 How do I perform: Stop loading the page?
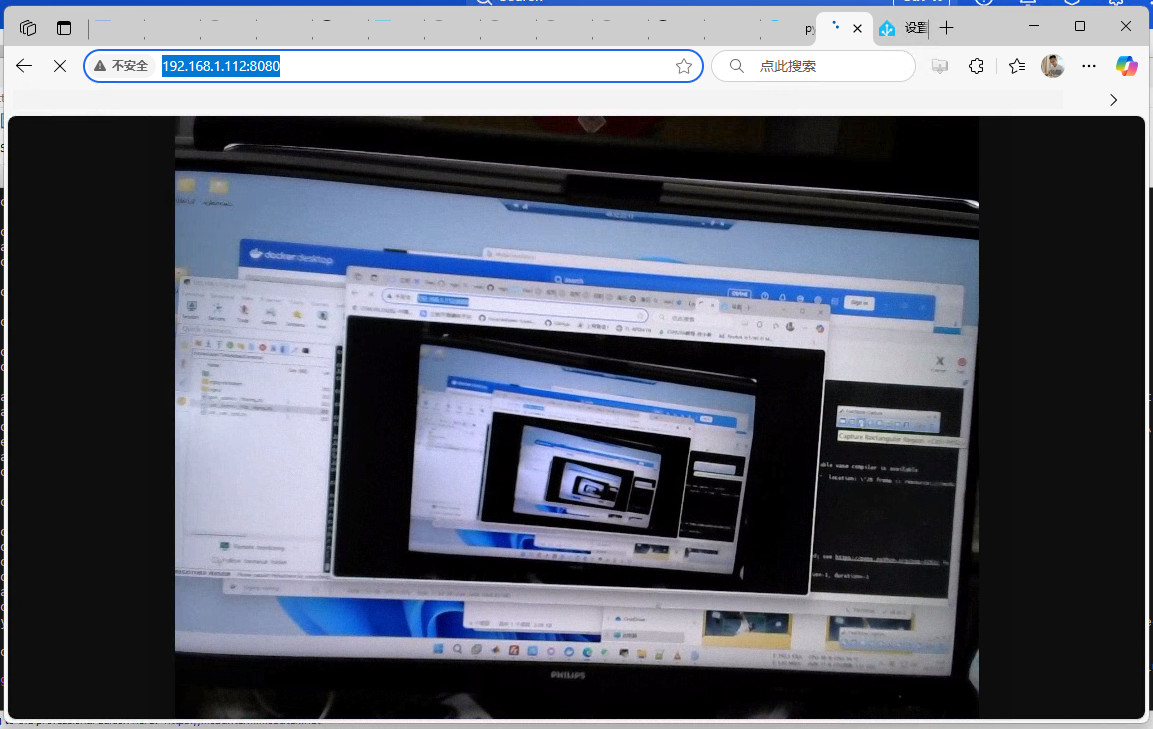tap(59, 66)
